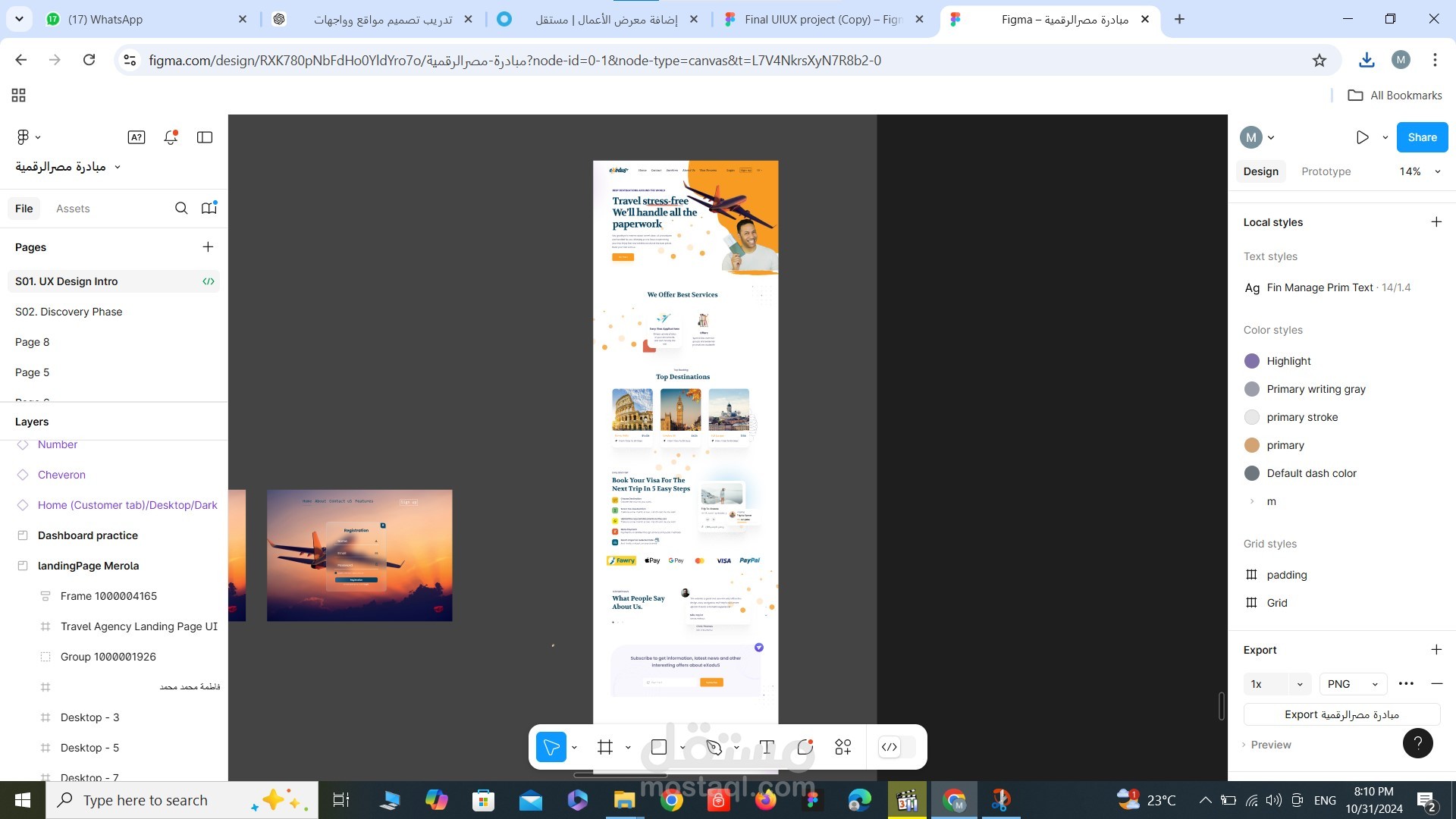Open the PNG format dropdown
Screen dimensions: 1456x819
click(x=1353, y=683)
